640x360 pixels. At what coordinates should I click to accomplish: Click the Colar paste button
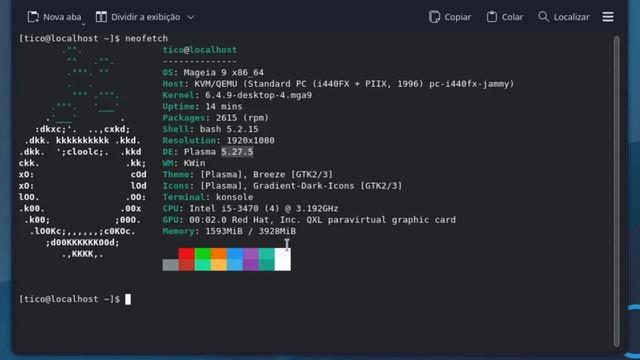505,17
